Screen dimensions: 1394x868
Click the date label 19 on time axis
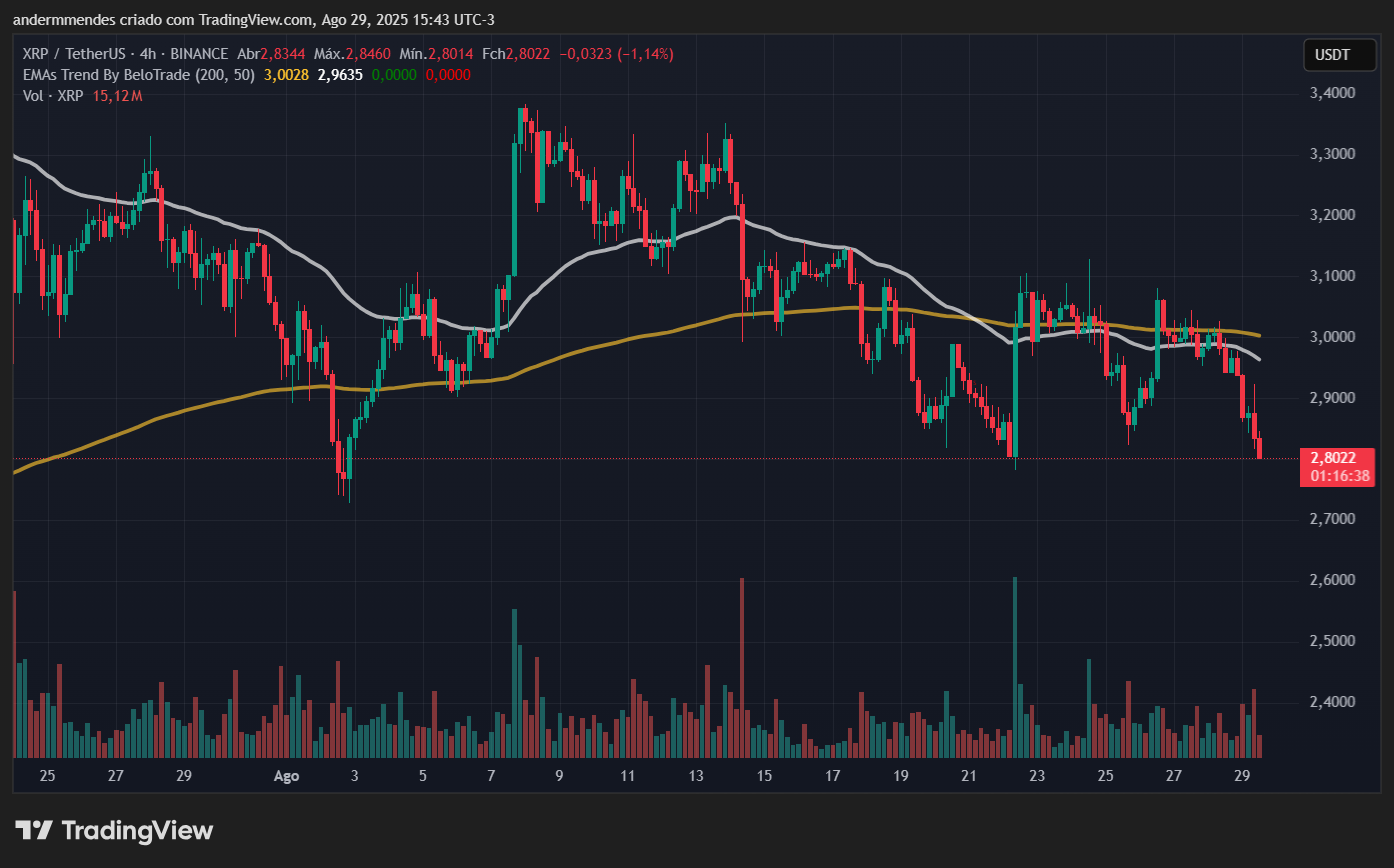(x=900, y=776)
